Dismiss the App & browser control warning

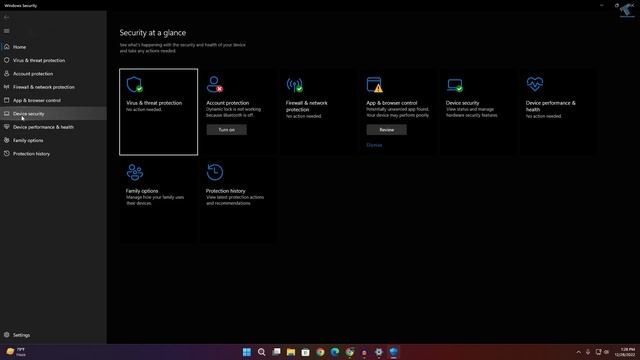click(374, 145)
